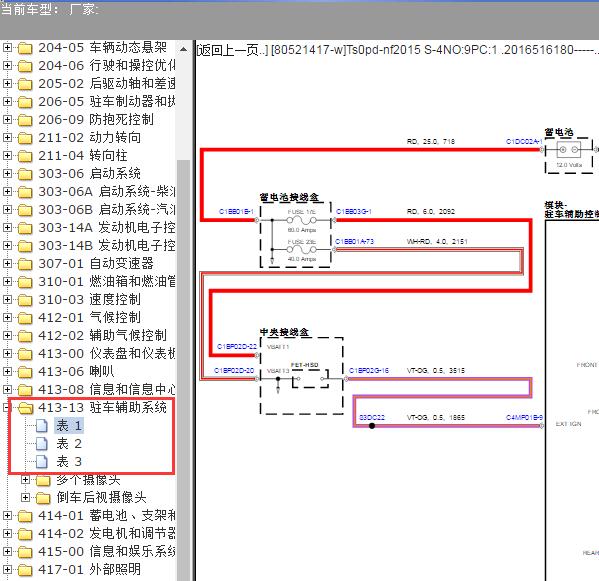
Task: Click the folder icon for 303-14A 发动机电子控制
Action: tap(25, 228)
